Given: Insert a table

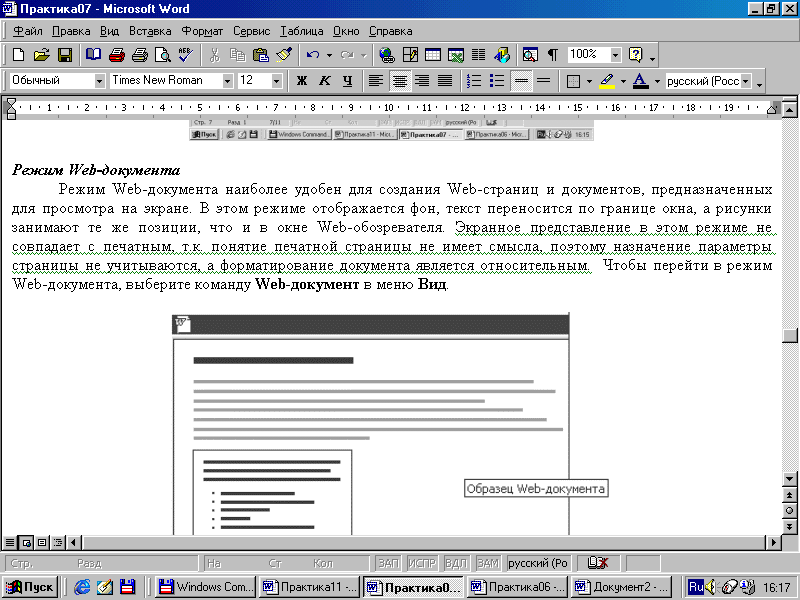Looking at the screenshot, I should tap(433, 55).
